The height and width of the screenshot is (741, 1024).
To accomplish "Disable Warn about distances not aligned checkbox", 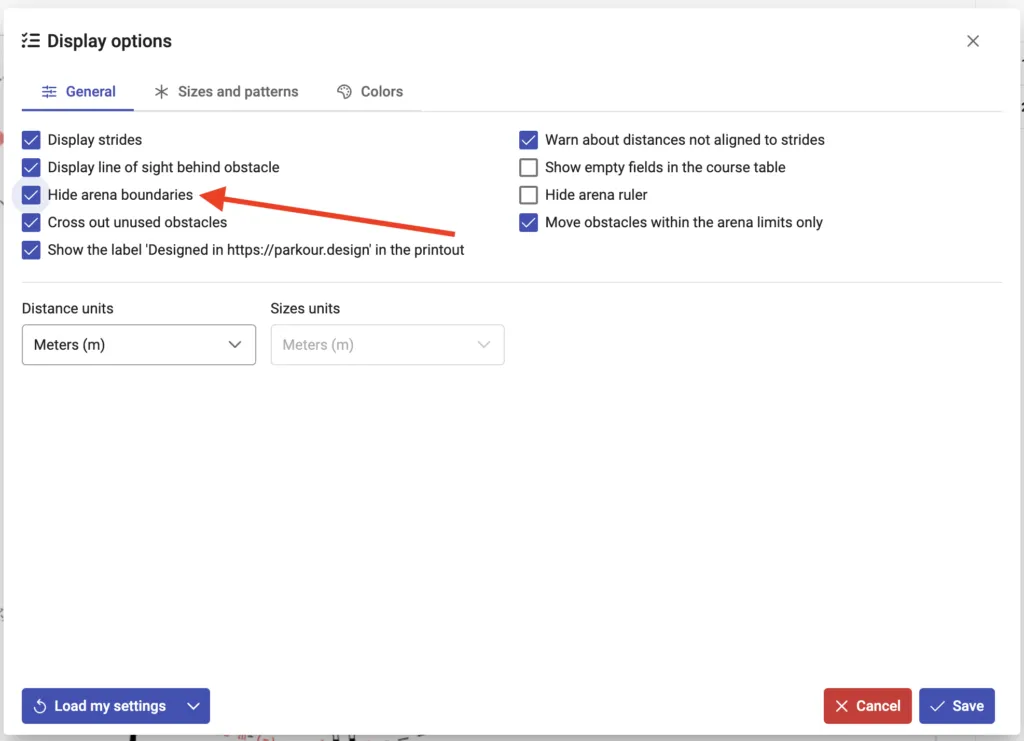I will [x=528, y=140].
